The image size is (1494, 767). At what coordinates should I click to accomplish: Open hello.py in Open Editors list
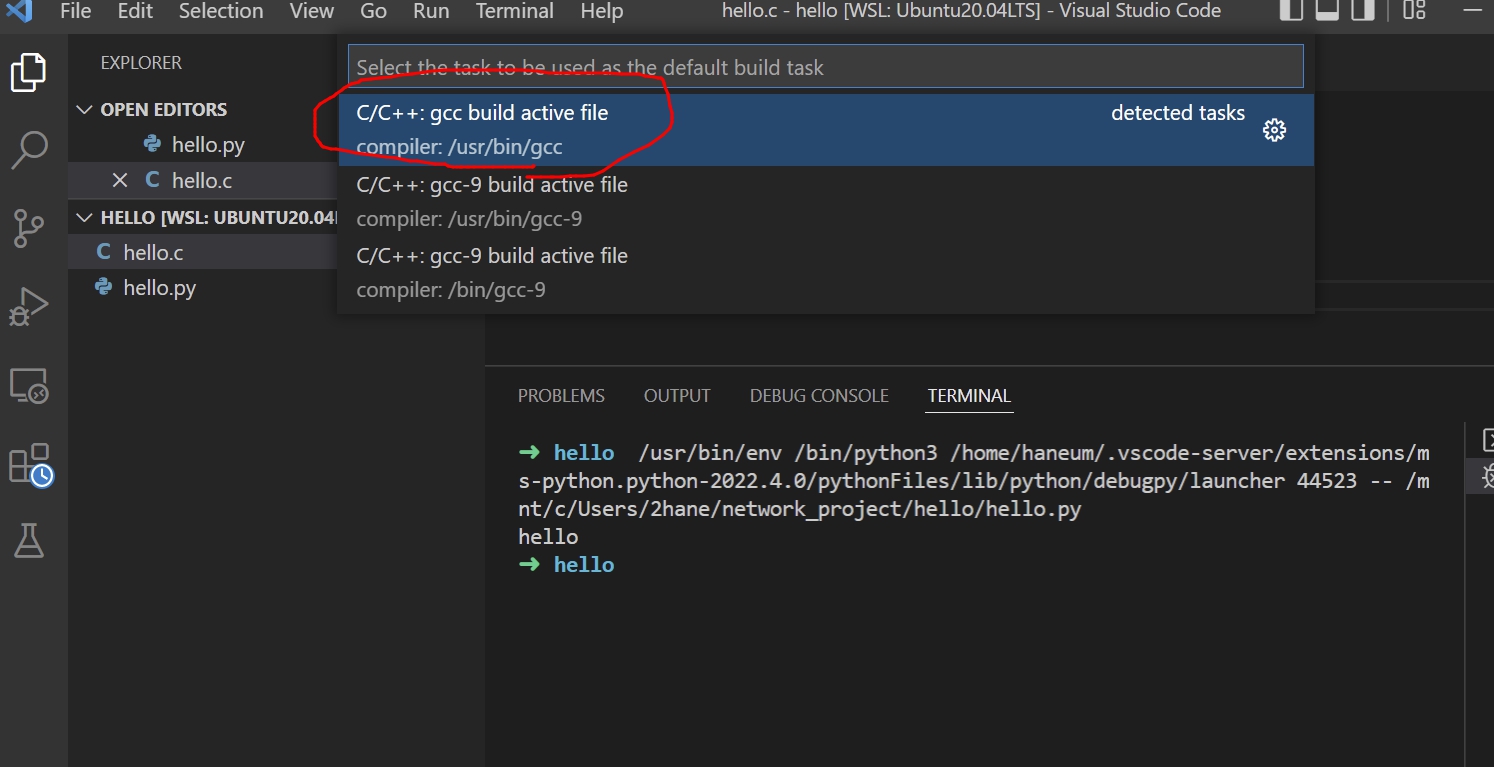[208, 145]
